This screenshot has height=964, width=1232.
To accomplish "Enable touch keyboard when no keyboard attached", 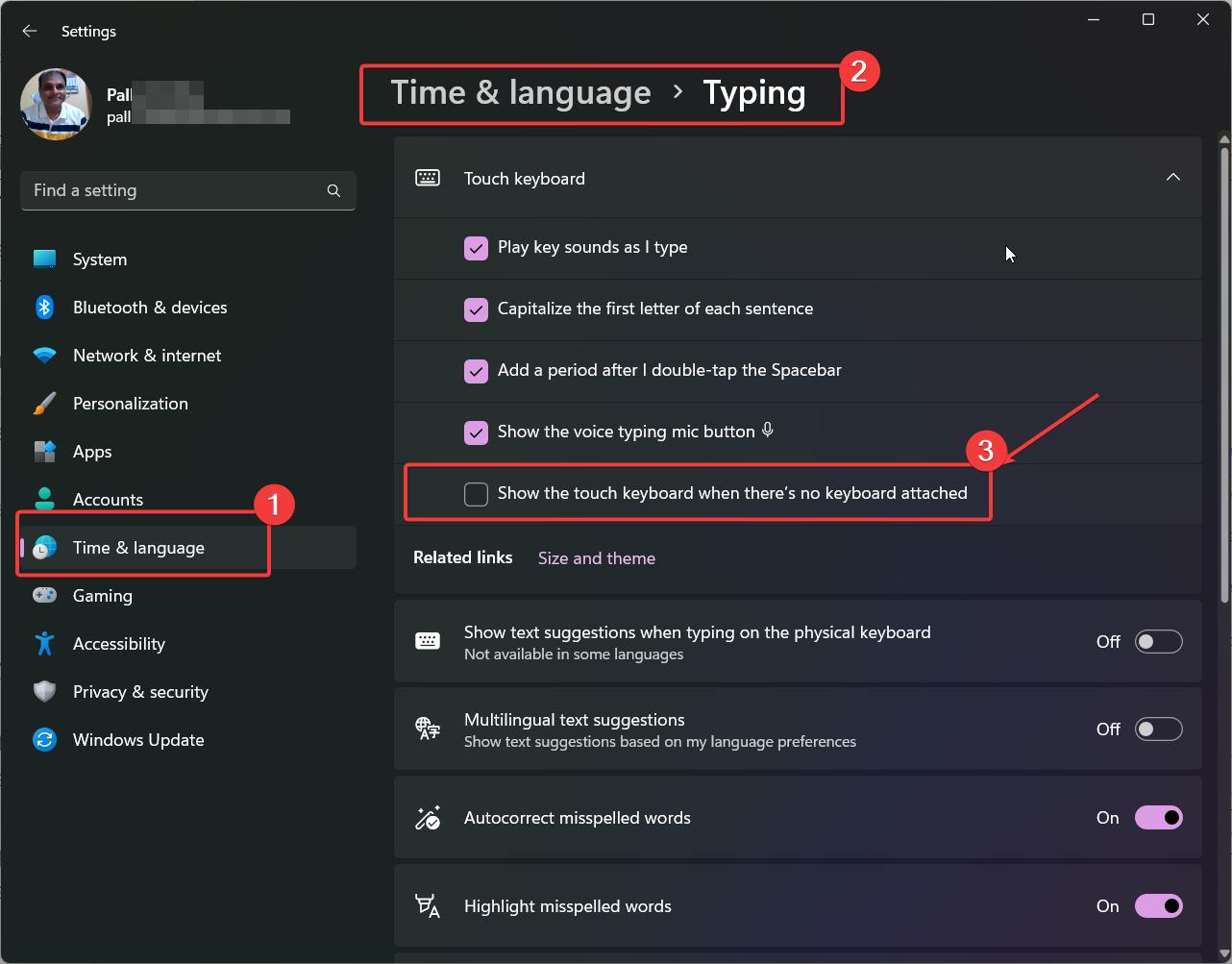I will [x=476, y=494].
